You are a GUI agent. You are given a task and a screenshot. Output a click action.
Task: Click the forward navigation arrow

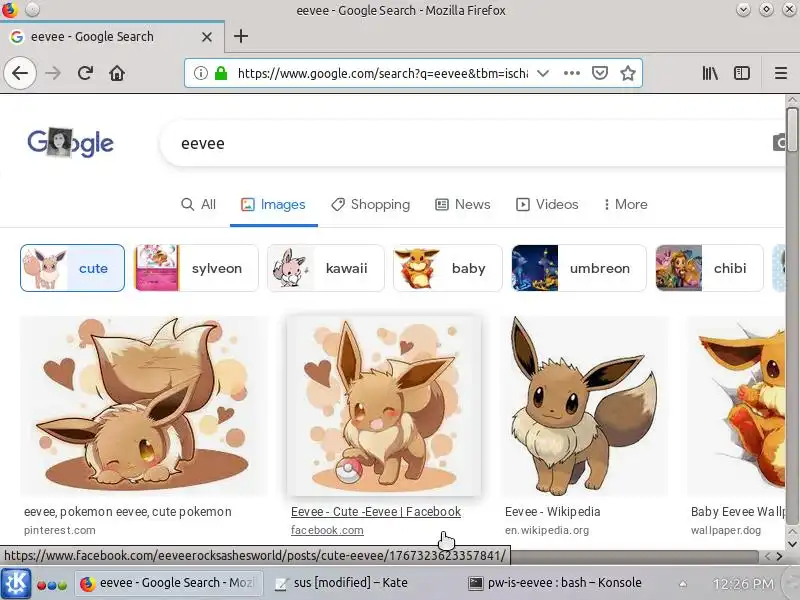tap(53, 73)
